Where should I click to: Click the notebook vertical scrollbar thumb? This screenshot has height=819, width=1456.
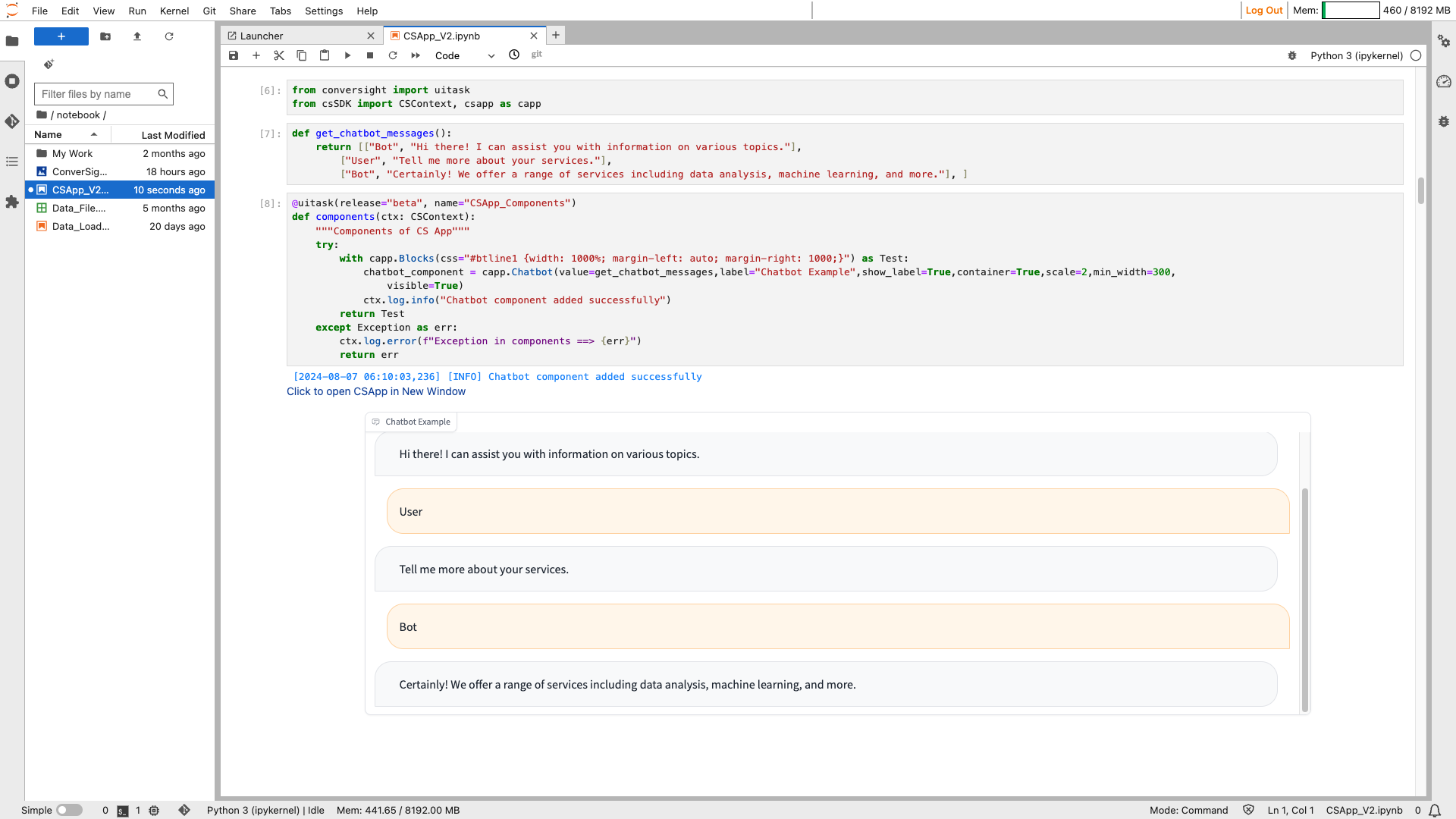1421,190
